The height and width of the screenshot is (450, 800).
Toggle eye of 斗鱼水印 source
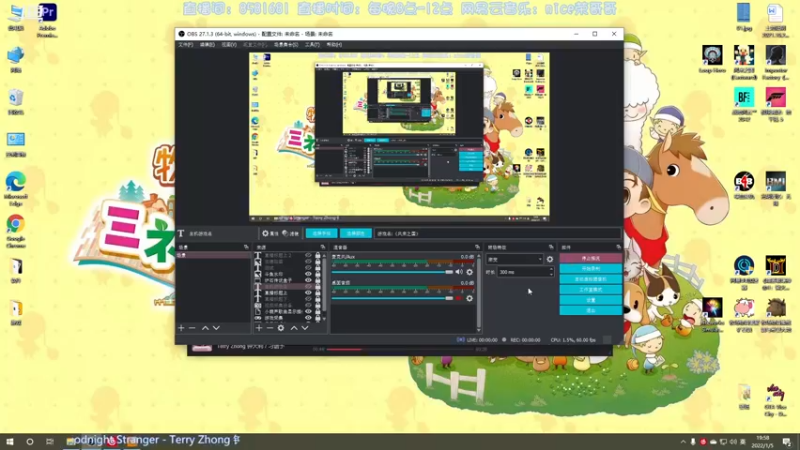point(308,274)
